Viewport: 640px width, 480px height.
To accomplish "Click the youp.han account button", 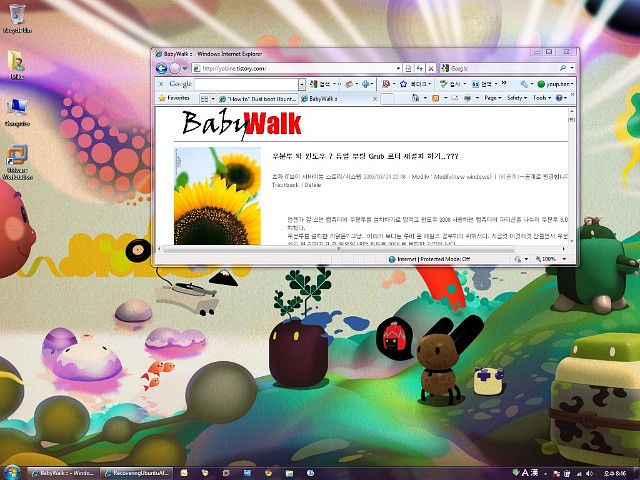I will (x=555, y=84).
